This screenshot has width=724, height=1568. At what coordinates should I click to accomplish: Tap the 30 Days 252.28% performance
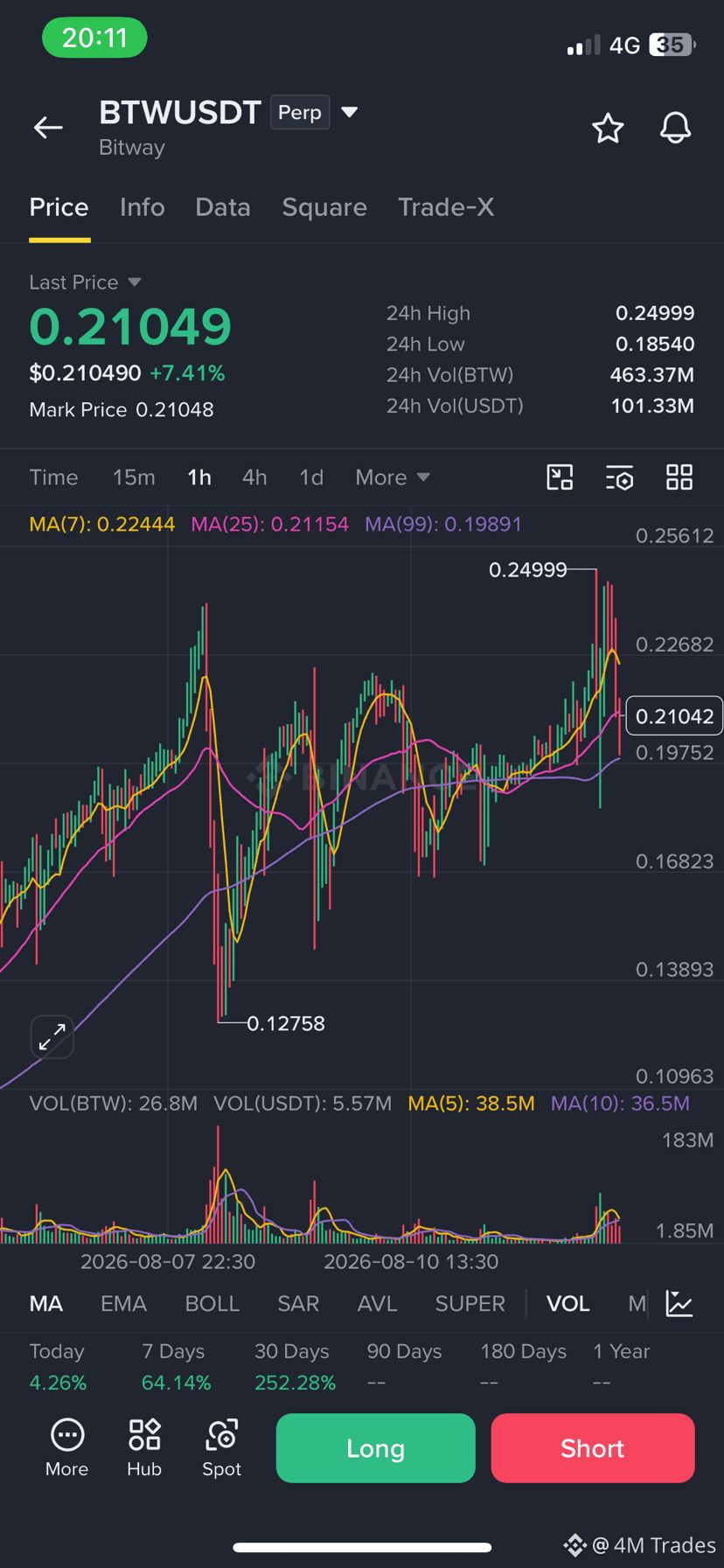(x=295, y=1367)
